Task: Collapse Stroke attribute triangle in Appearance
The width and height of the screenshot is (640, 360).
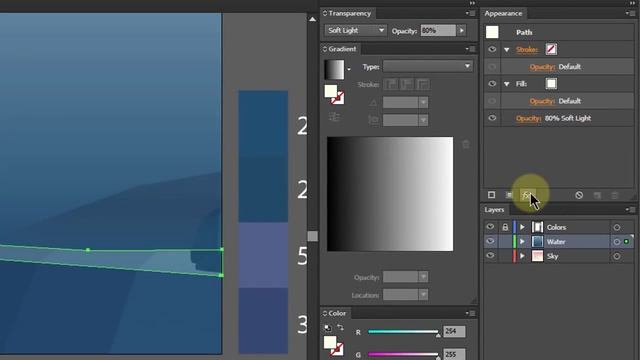Action: coord(507,49)
